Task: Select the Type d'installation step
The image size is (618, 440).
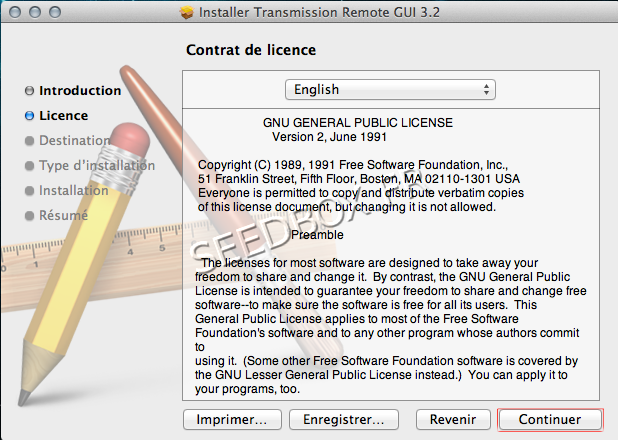Action: click(x=97, y=166)
